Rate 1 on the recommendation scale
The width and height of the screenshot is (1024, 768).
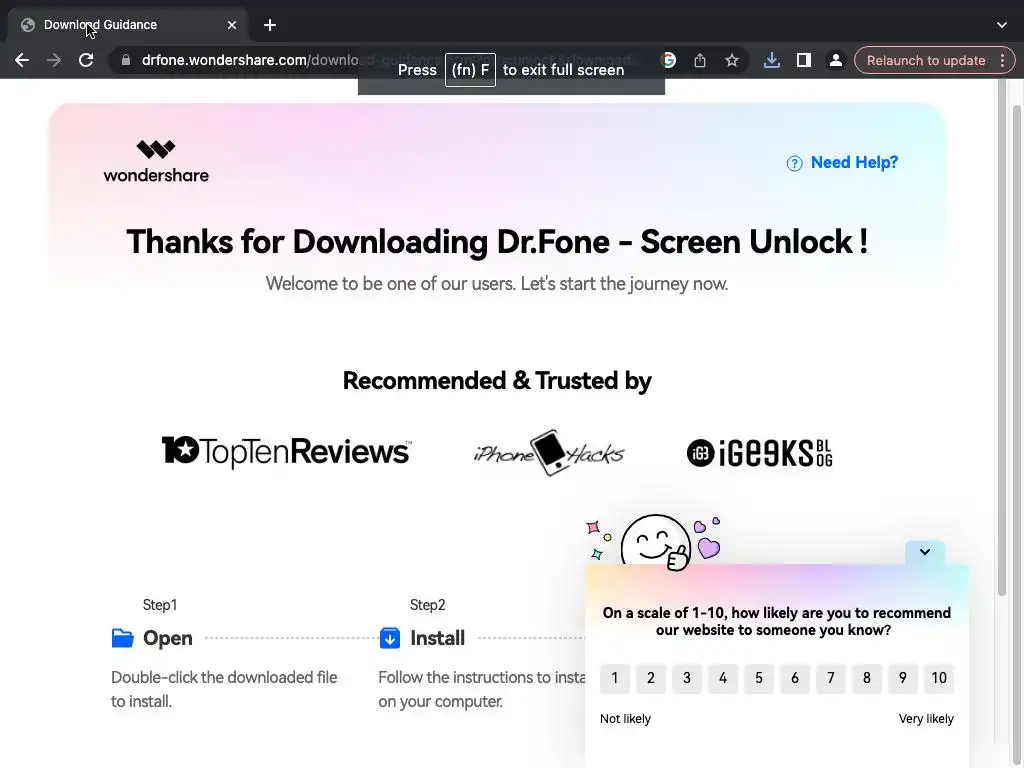pos(615,678)
